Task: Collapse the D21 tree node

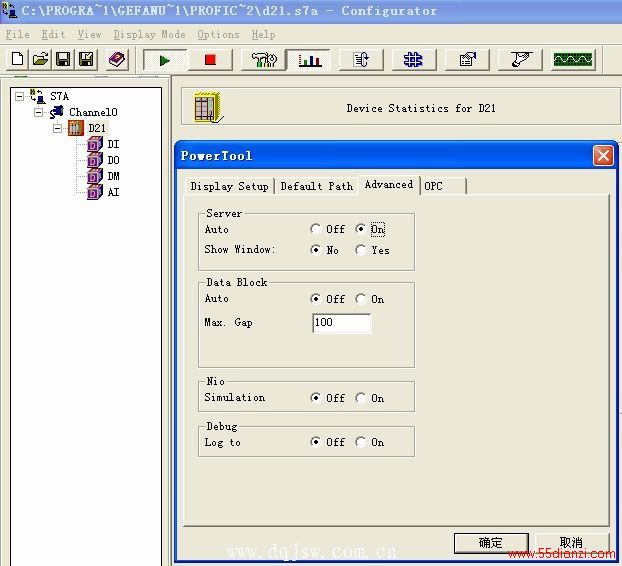Action: point(57,128)
